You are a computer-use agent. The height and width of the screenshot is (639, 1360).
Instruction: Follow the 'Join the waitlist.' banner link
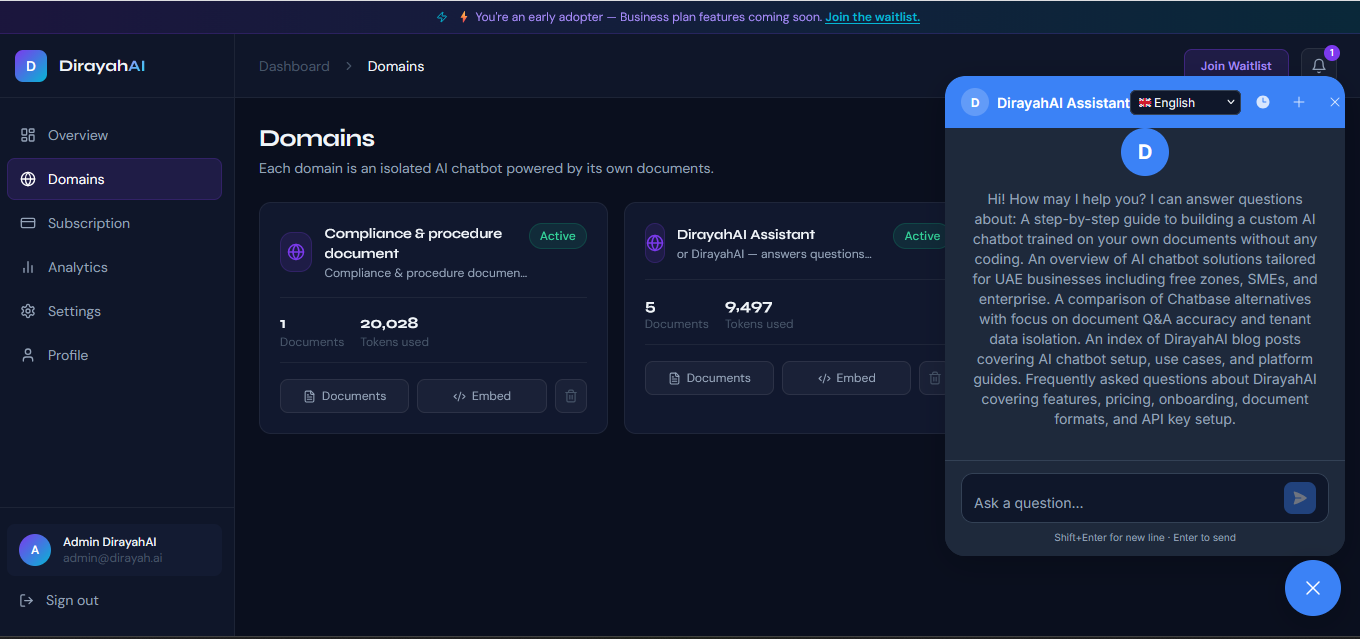(x=872, y=17)
